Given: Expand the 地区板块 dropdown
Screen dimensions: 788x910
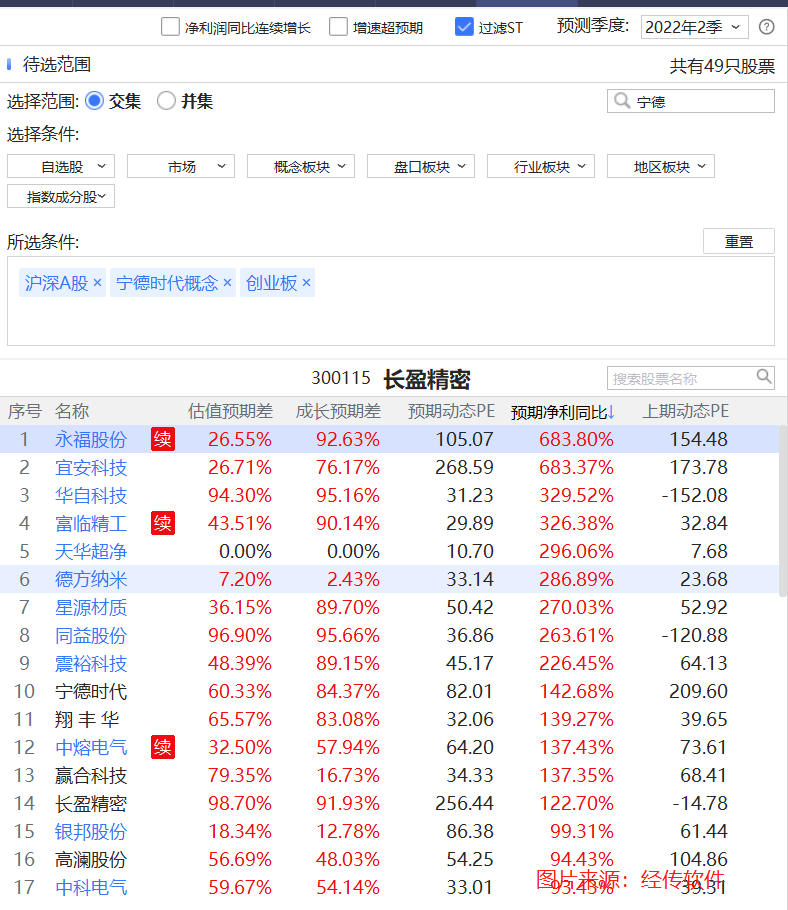Looking at the screenshot, I should point(661,167).
